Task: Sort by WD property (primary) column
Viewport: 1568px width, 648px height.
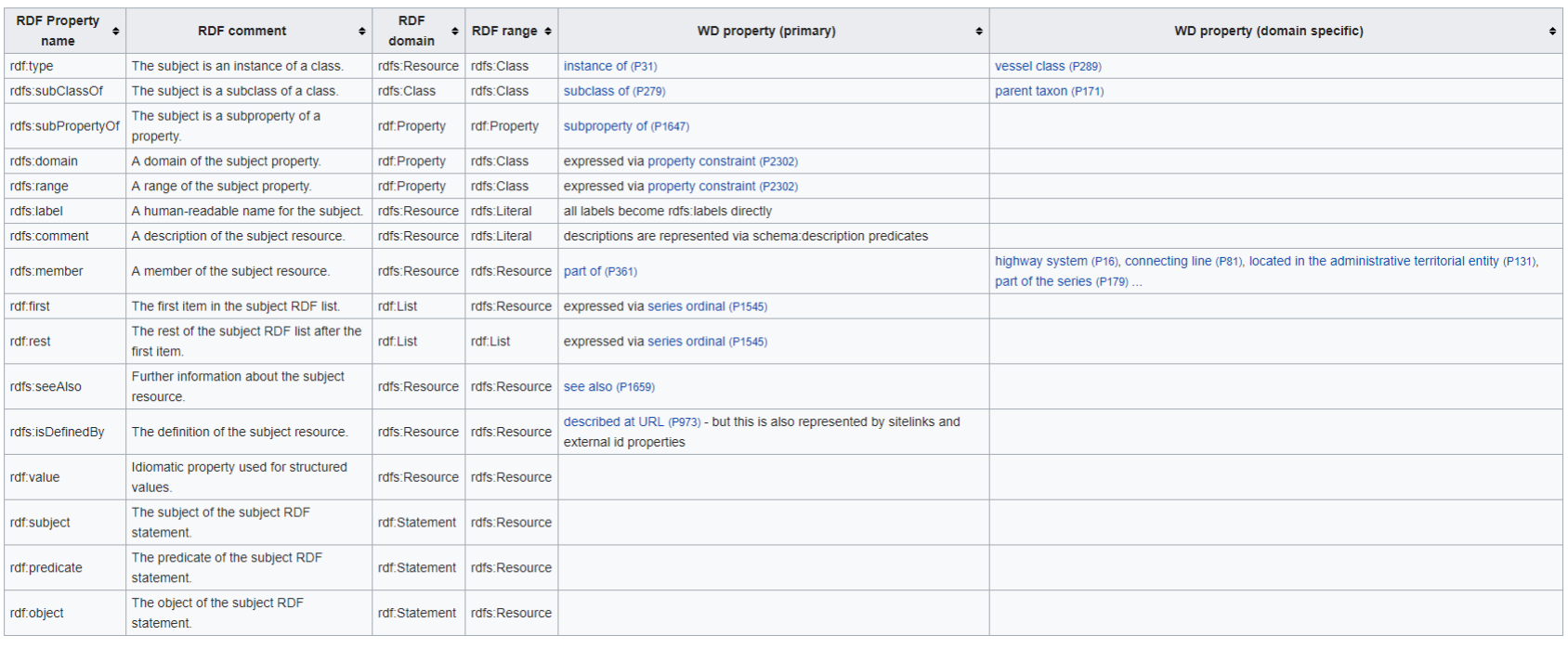Action: click(979, 32)
